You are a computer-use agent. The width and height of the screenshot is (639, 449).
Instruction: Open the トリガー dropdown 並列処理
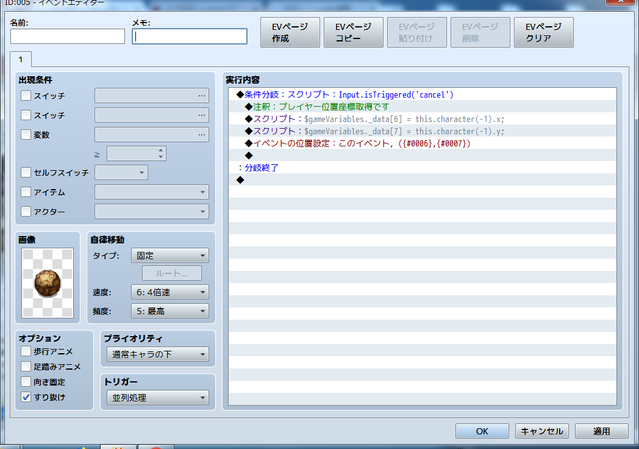(158, 398)
